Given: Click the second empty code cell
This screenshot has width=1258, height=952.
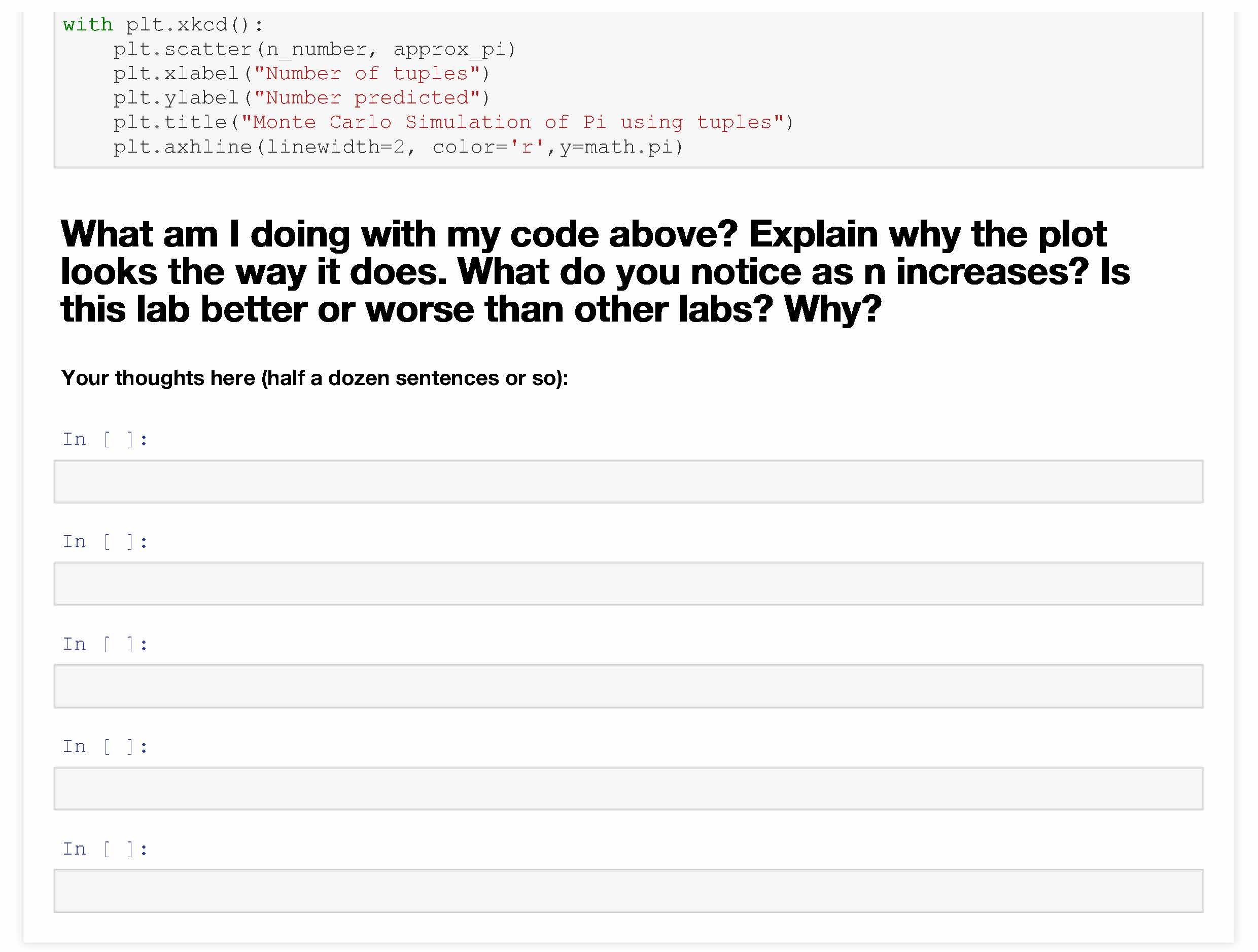Looking at the screenshot, I should [x=628, y=583].
